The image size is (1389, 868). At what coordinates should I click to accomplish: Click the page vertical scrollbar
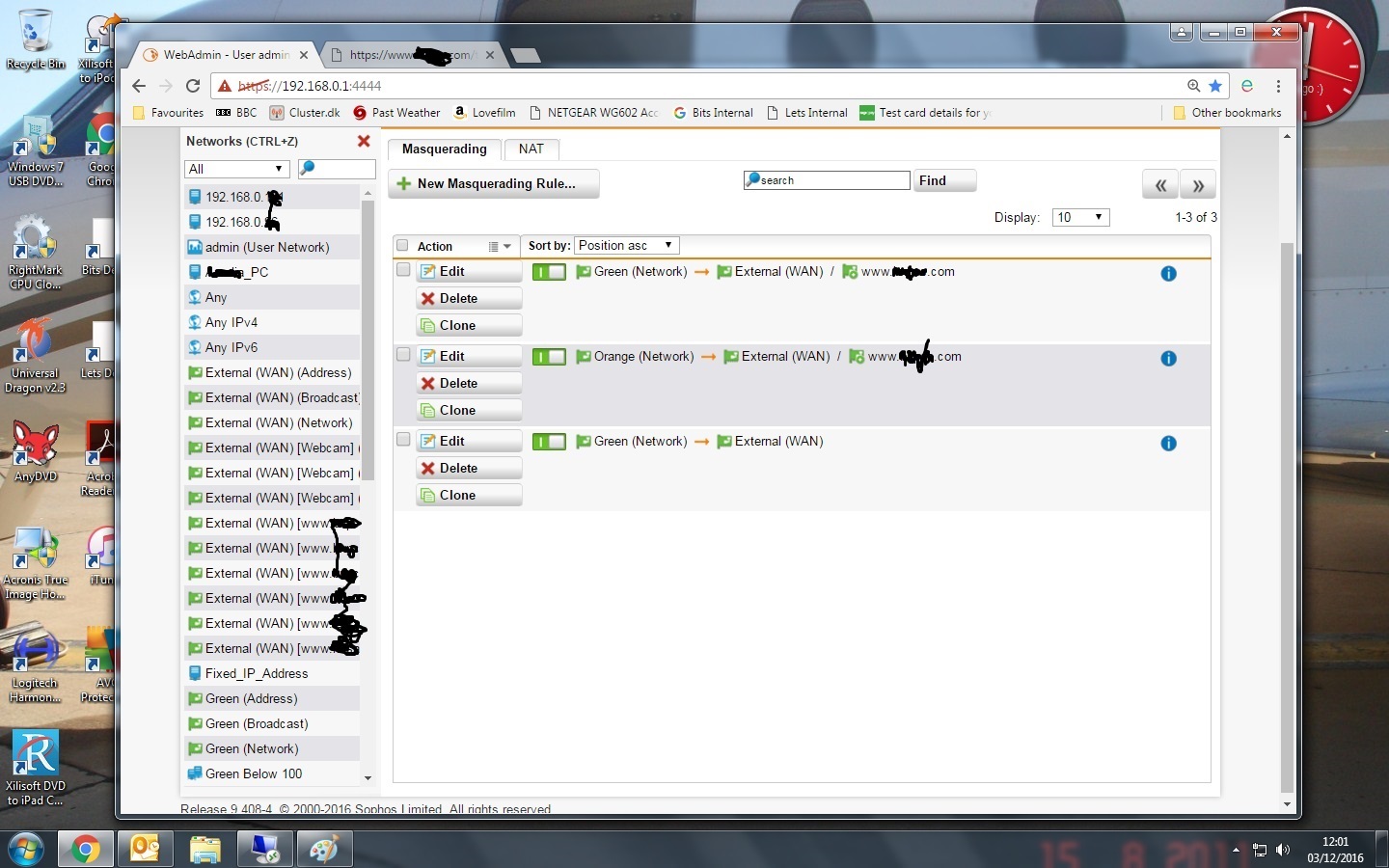[1287, 516]
